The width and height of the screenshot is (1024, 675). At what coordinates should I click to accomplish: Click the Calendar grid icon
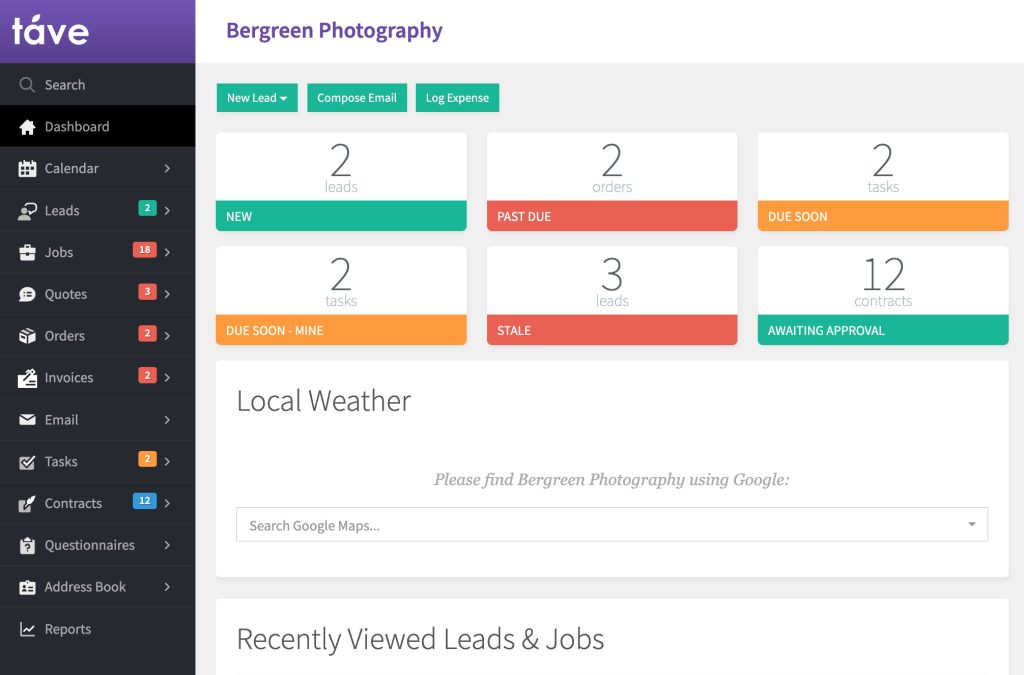point(27,168)
